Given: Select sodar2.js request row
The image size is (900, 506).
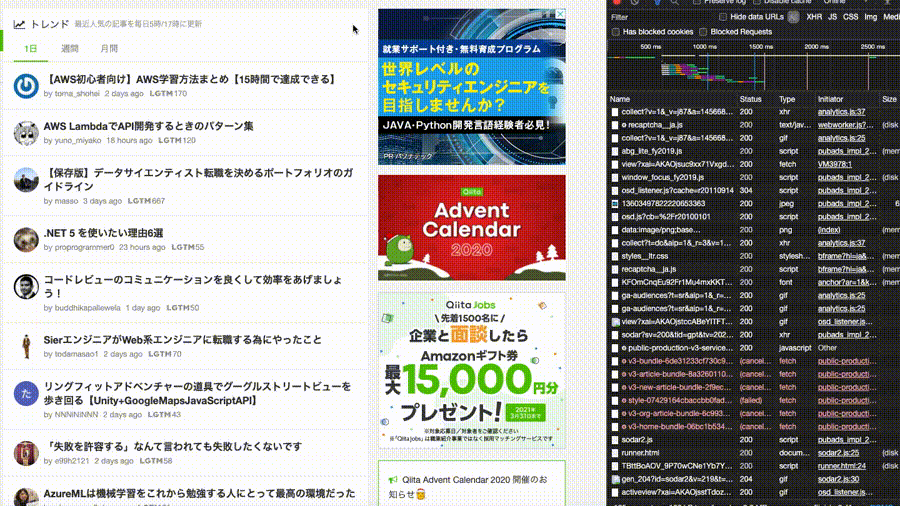Looking at the screenshot, I should pos(754,440).
